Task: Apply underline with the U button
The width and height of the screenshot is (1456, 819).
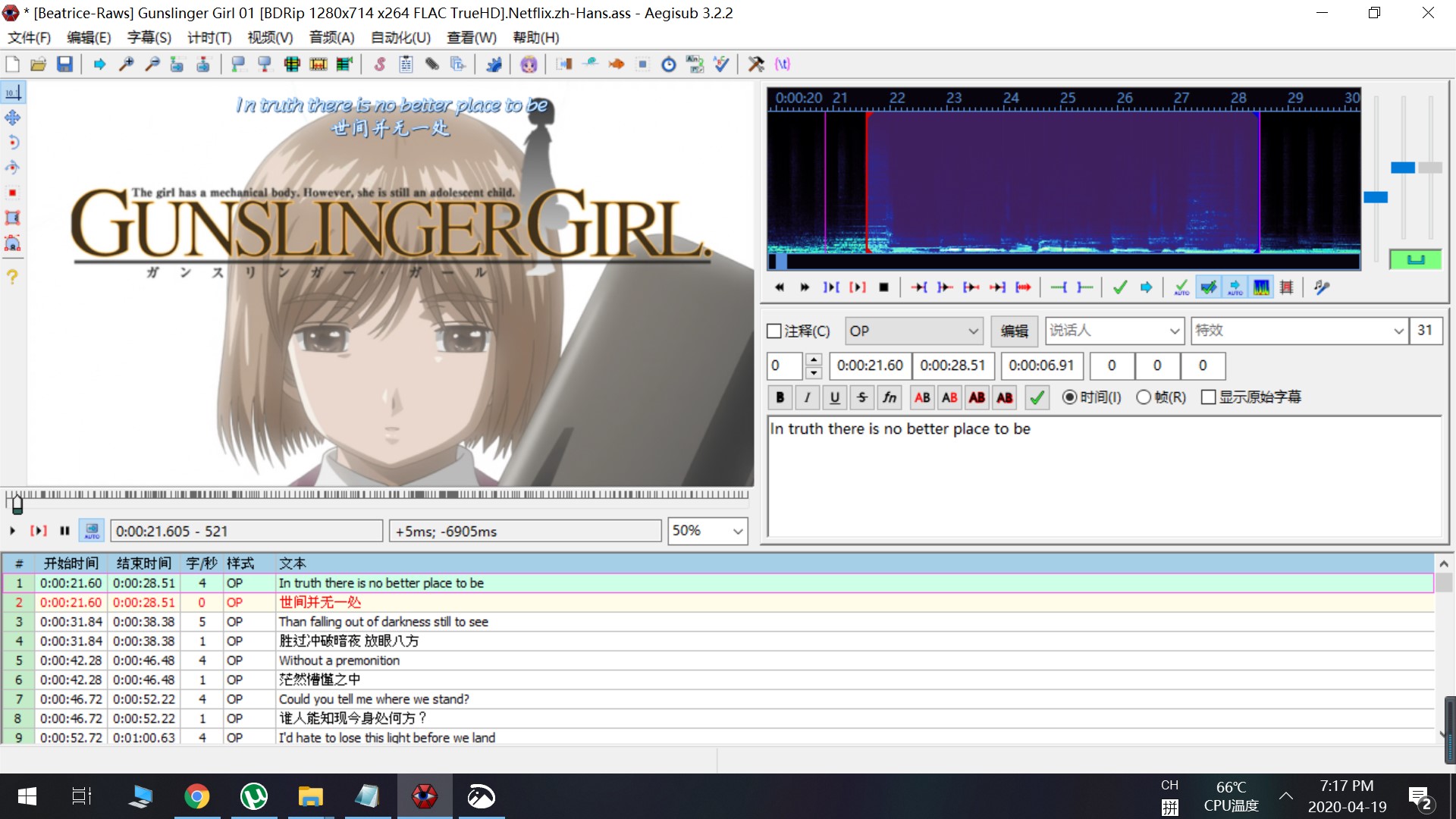Action: coord(834,397)
